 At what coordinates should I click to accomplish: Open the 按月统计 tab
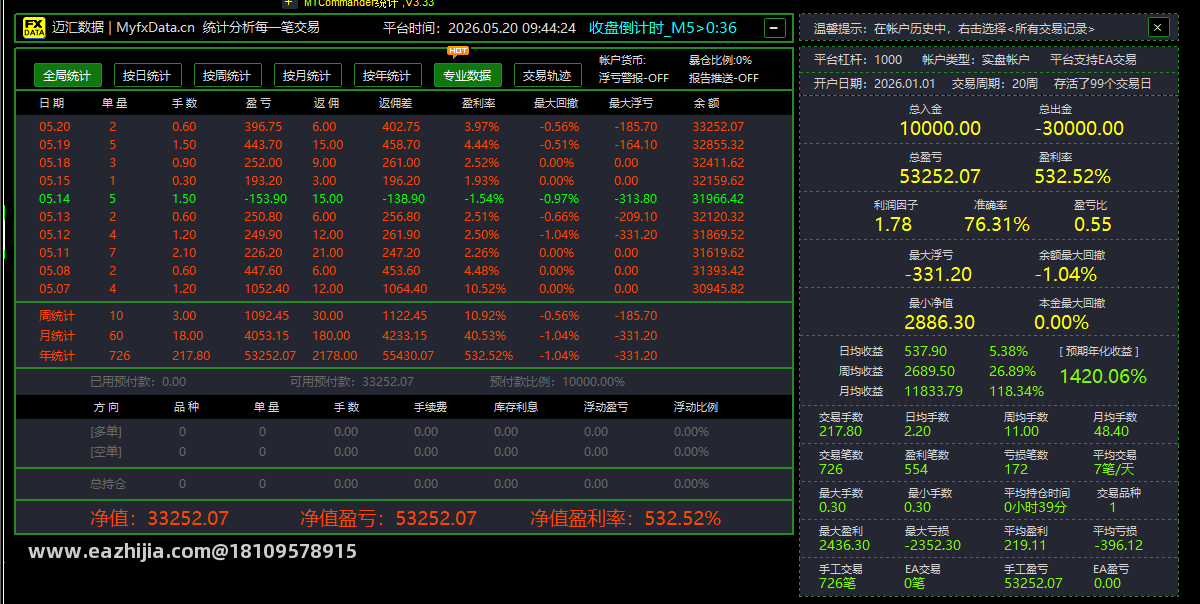pos(307,75)
